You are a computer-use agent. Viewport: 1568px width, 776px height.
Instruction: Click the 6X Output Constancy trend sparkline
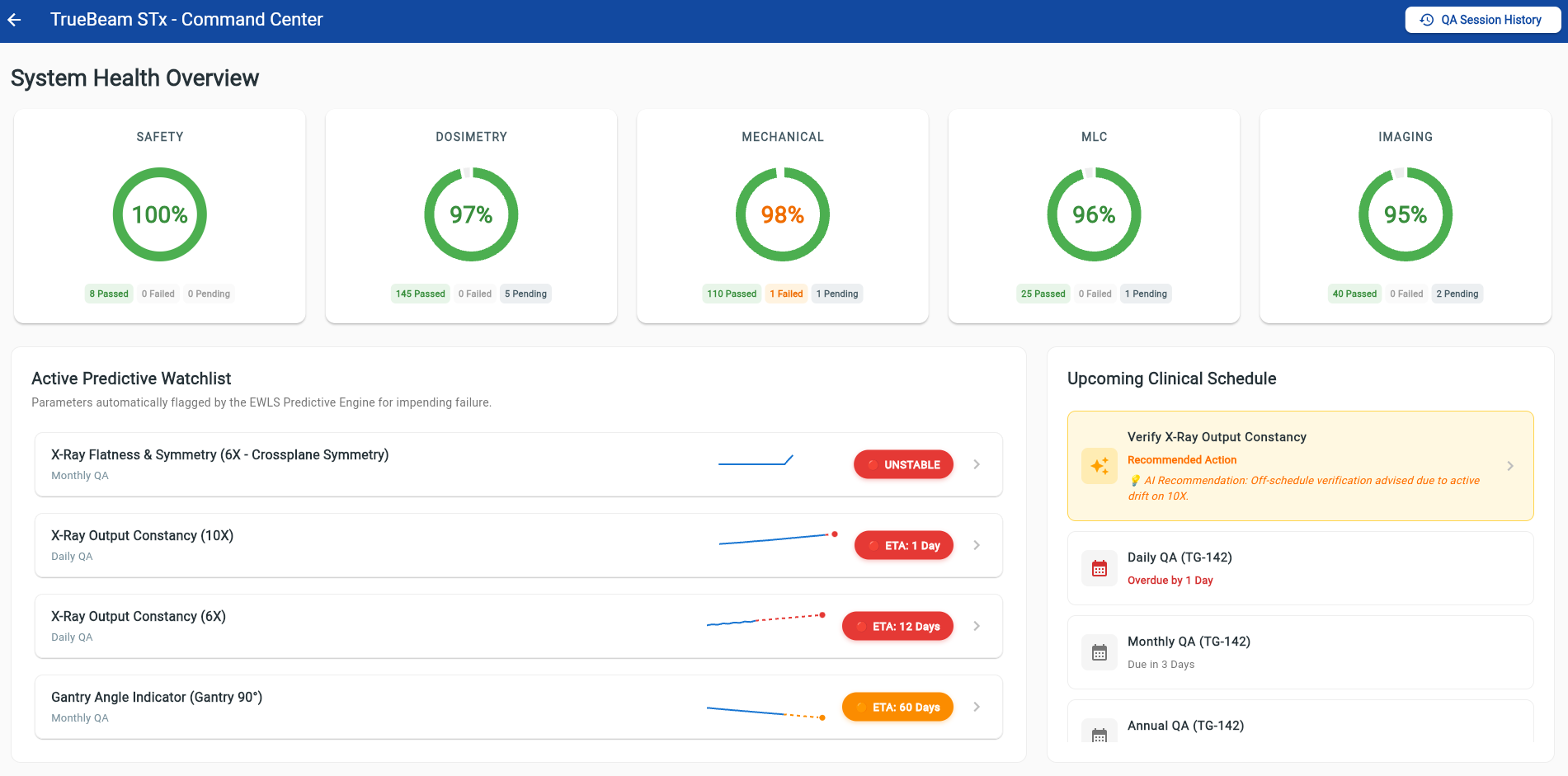[x=766, y=619]
